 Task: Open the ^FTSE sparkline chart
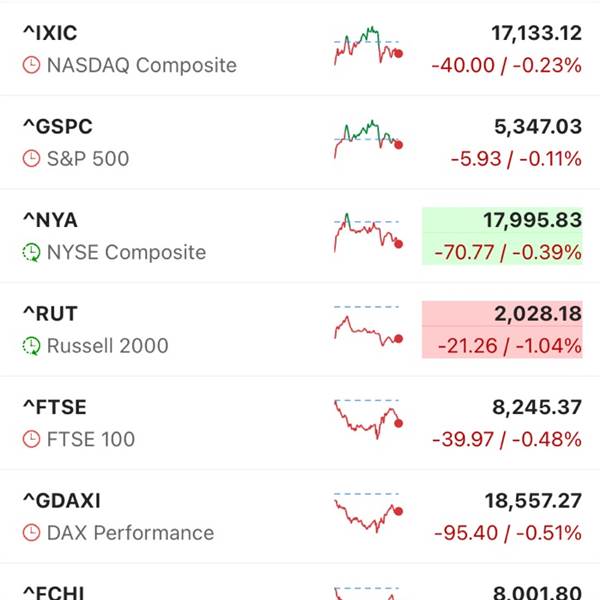(368, 419)
